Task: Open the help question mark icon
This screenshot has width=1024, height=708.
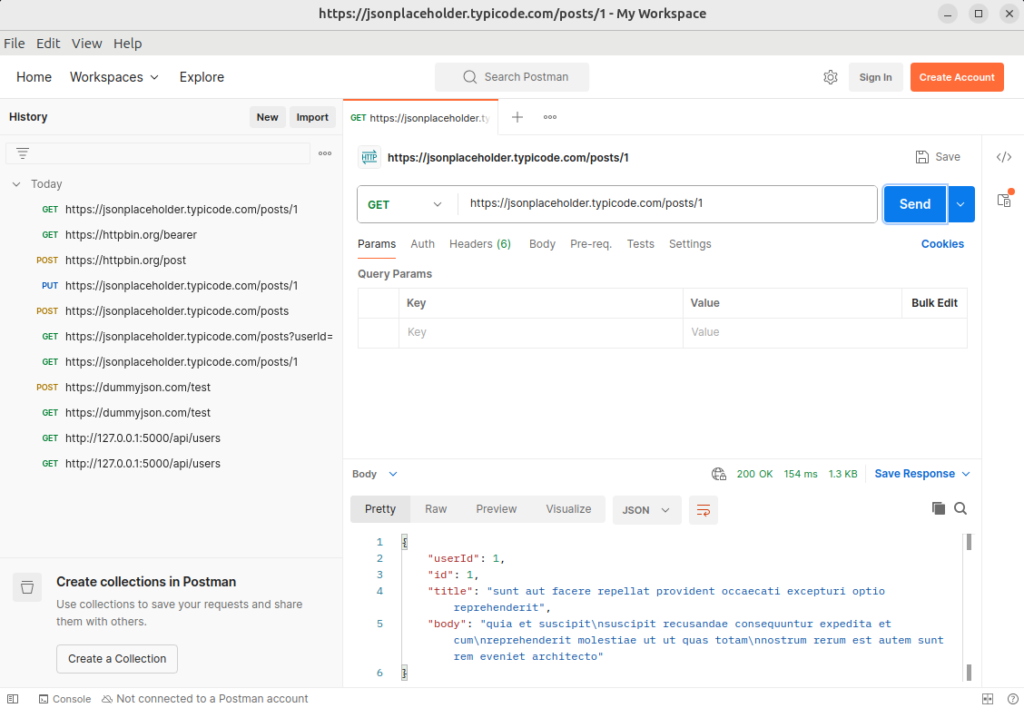Action: click(1012, 699)
